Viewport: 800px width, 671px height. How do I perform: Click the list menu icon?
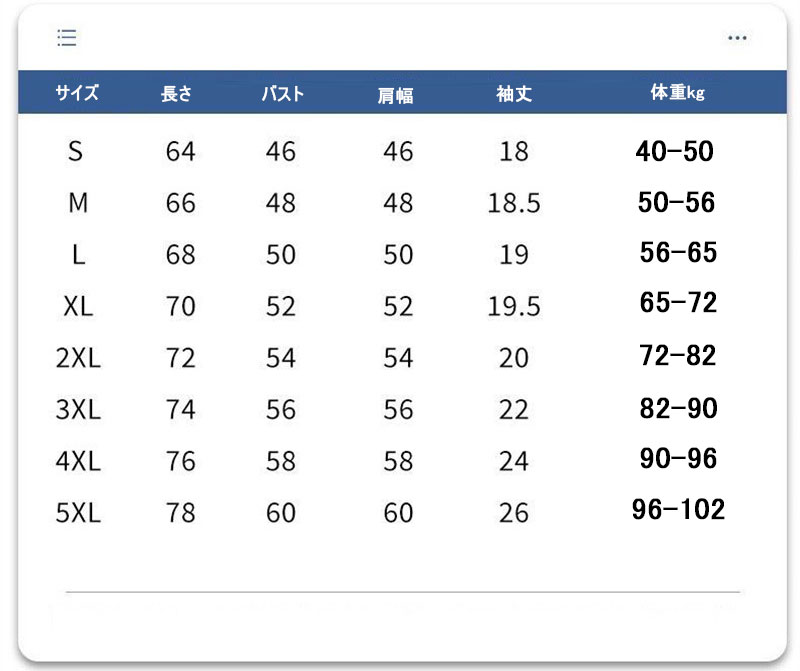click(67, 38)
